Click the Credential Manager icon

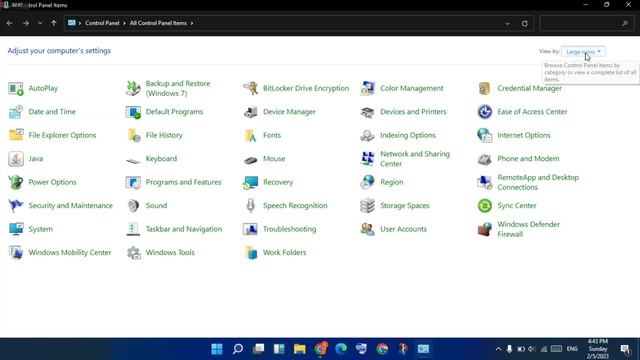tap(485, 88)
